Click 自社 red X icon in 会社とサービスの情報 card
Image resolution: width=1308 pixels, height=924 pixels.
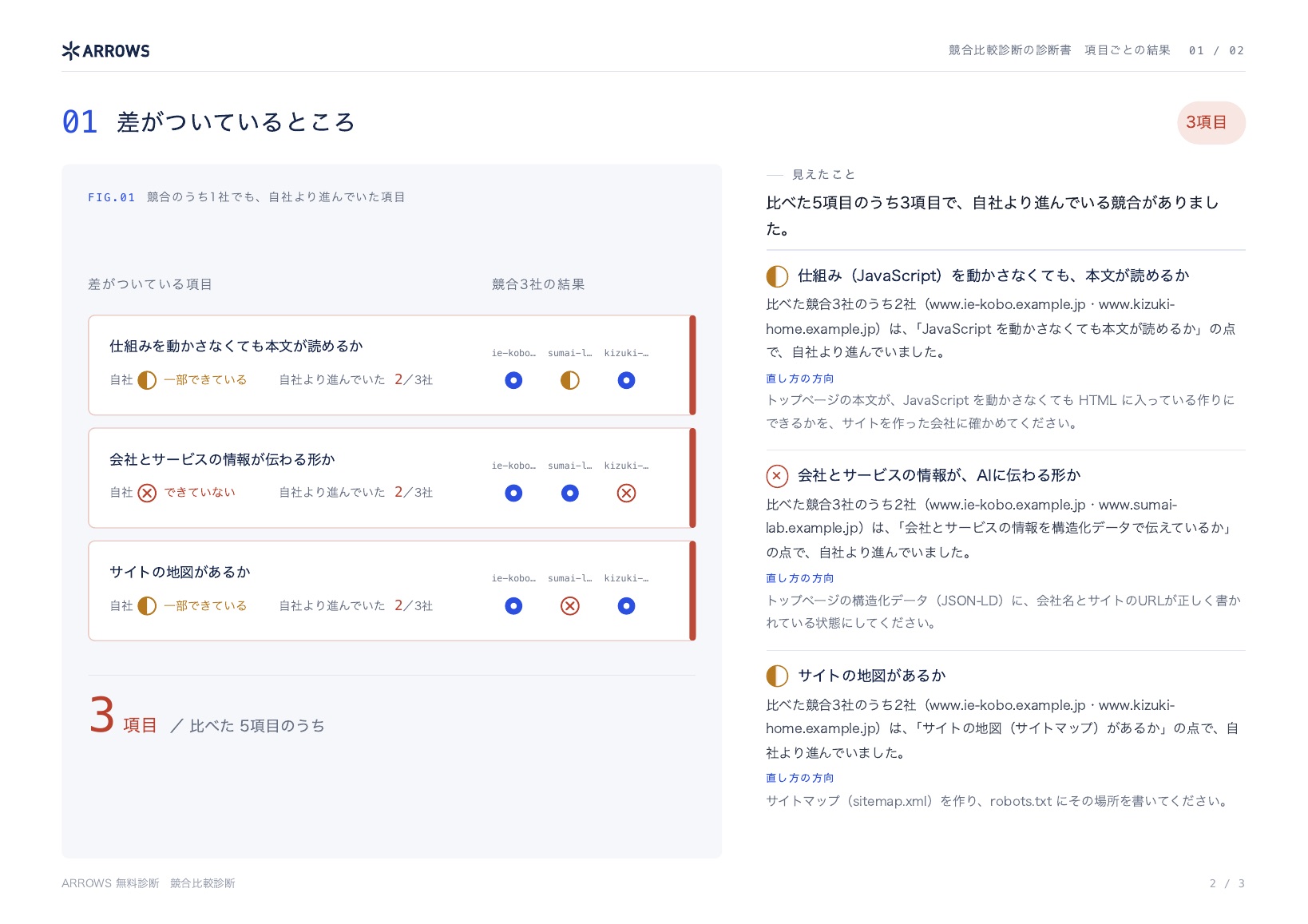point(147,493)
